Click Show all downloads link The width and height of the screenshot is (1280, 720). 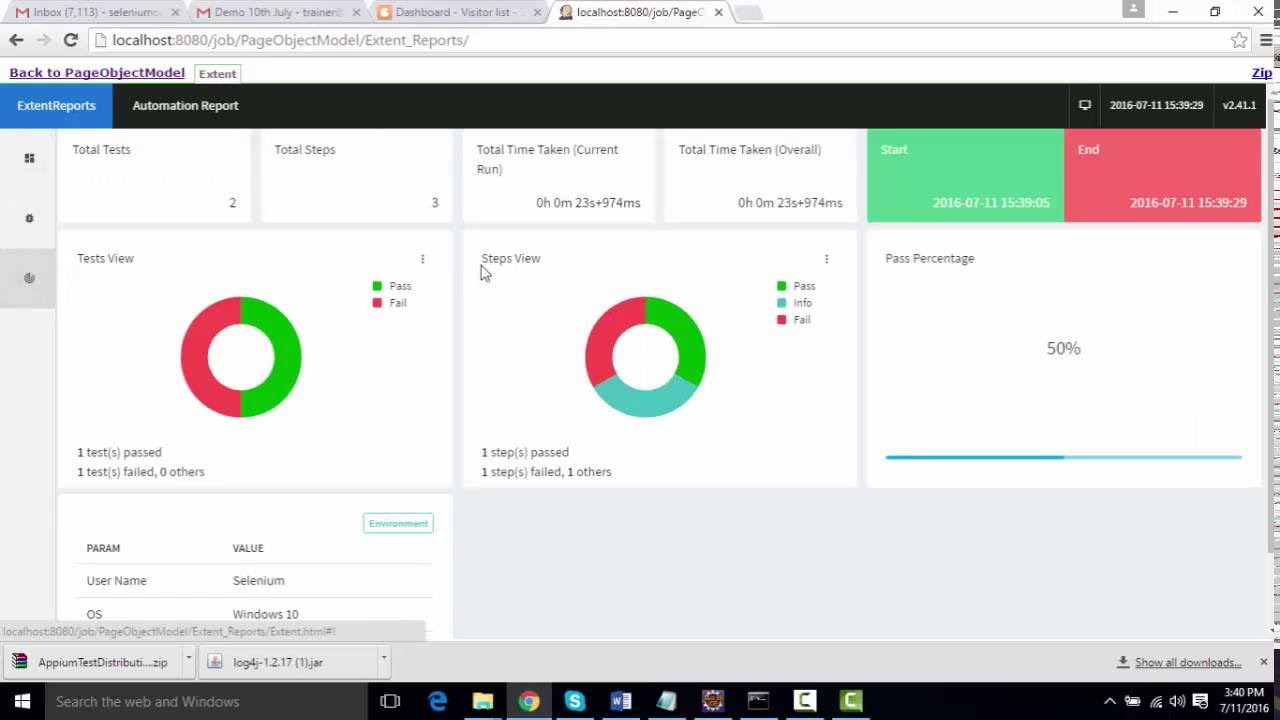(x=1188, y=662)
